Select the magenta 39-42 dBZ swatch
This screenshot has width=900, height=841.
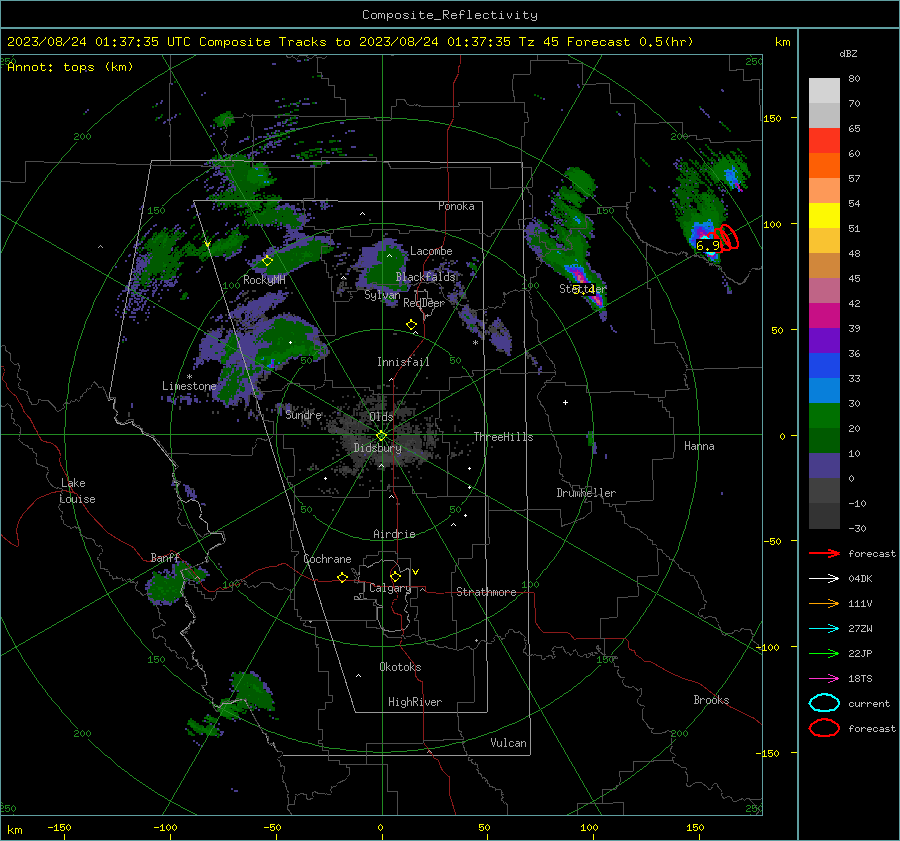[824, 316]
